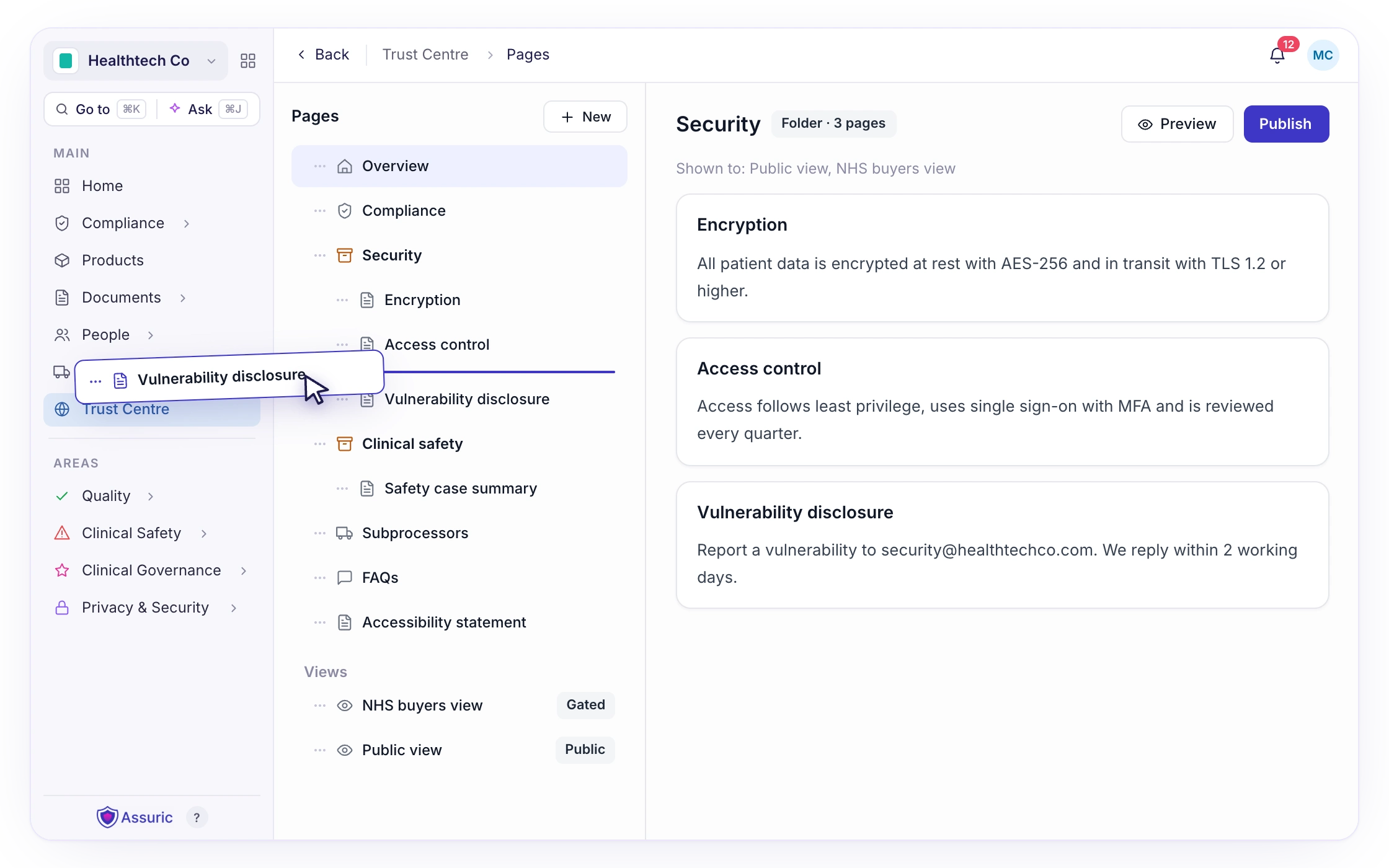The image size is (1389, 868).
Task: Go to Home in the sidebar
Action: tap(152, 186)
